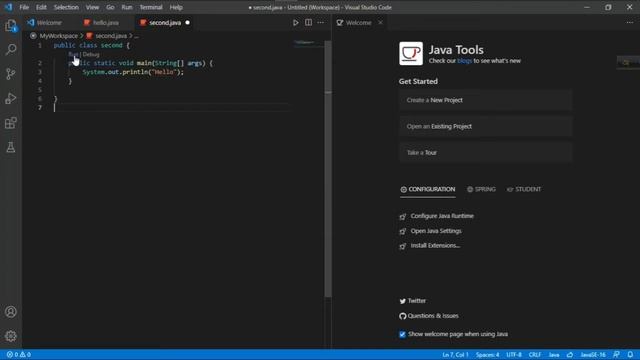640x360 pixels.
Task: Change encoding via UTF-8
Action: [x=514, y=355]
